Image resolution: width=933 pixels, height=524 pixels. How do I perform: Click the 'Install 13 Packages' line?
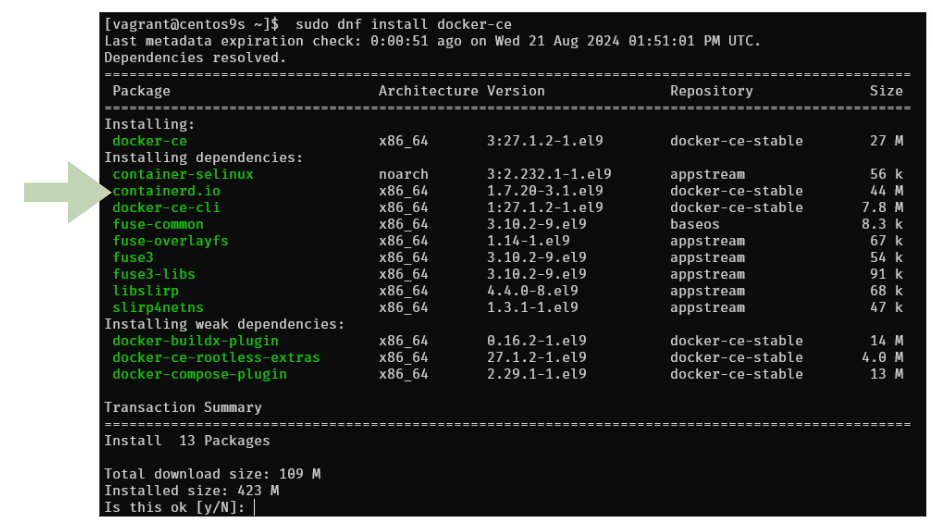click(186, 440)
